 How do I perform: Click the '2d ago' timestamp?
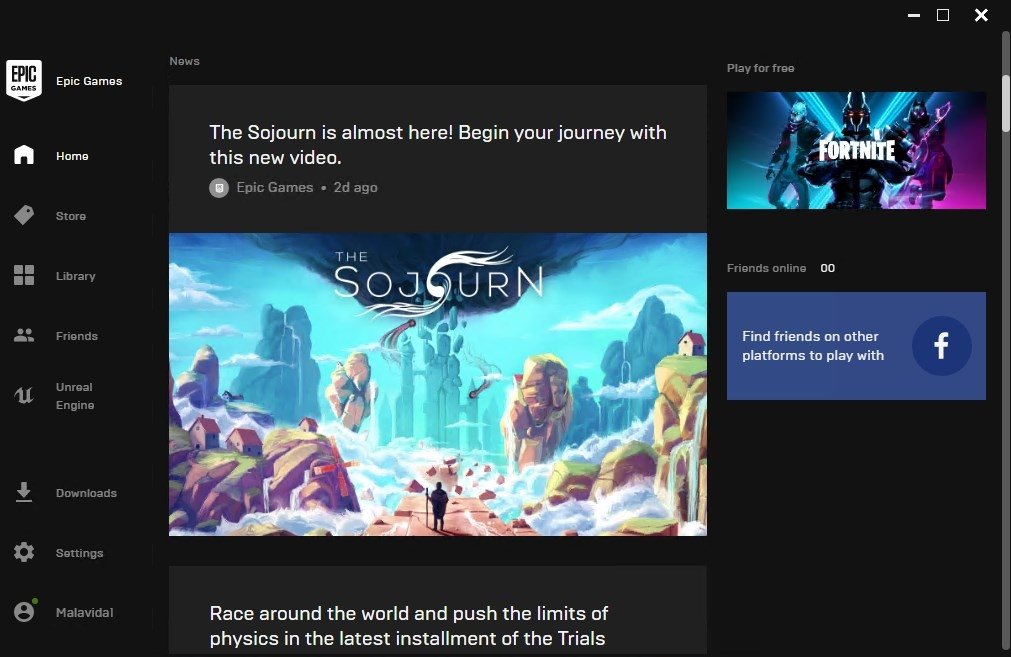point(355,188)
